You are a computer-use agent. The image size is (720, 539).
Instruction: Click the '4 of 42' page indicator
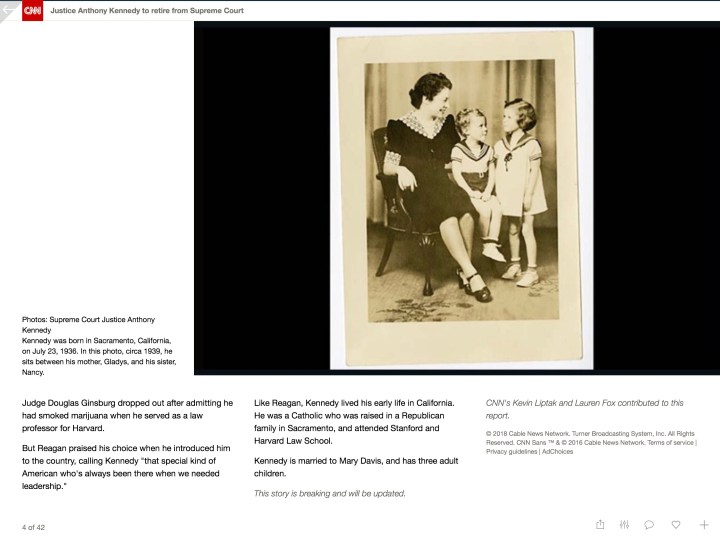coord(36,525)
